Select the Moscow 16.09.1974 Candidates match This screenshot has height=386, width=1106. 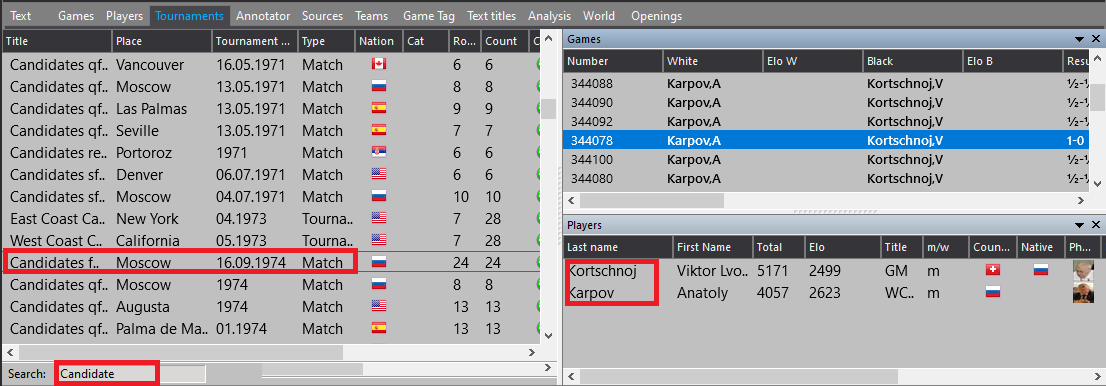[x=271, y=263]
